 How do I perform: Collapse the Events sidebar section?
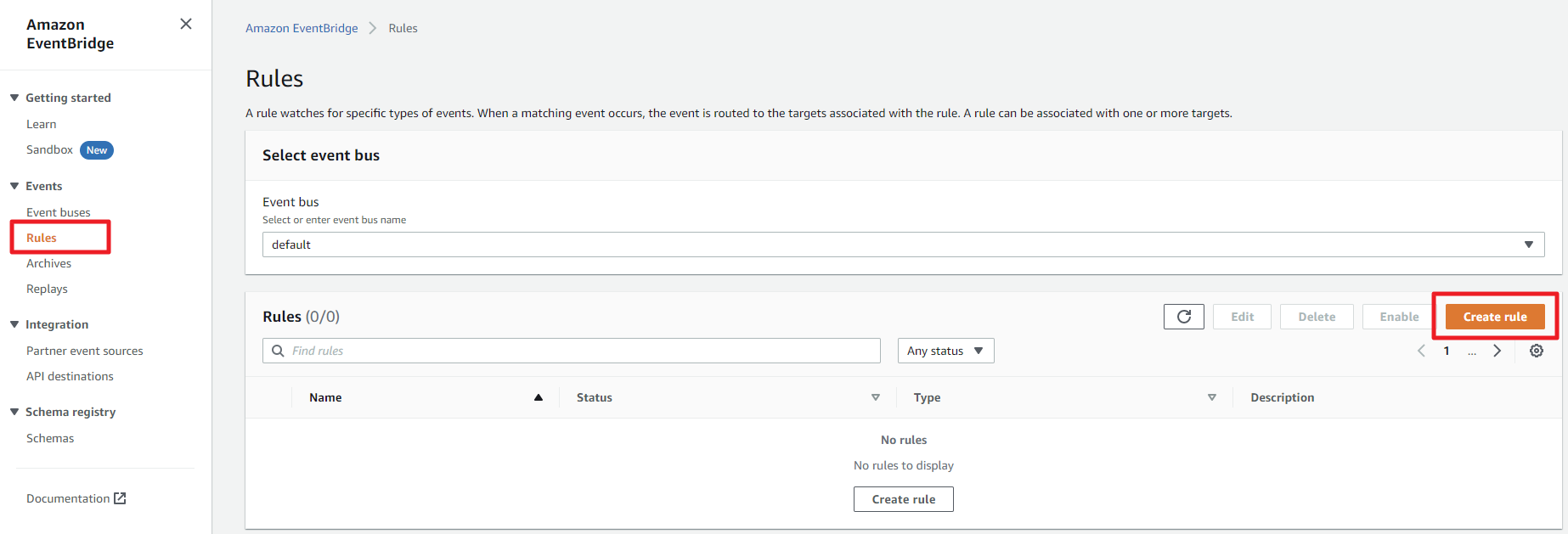tap(14, 186)
